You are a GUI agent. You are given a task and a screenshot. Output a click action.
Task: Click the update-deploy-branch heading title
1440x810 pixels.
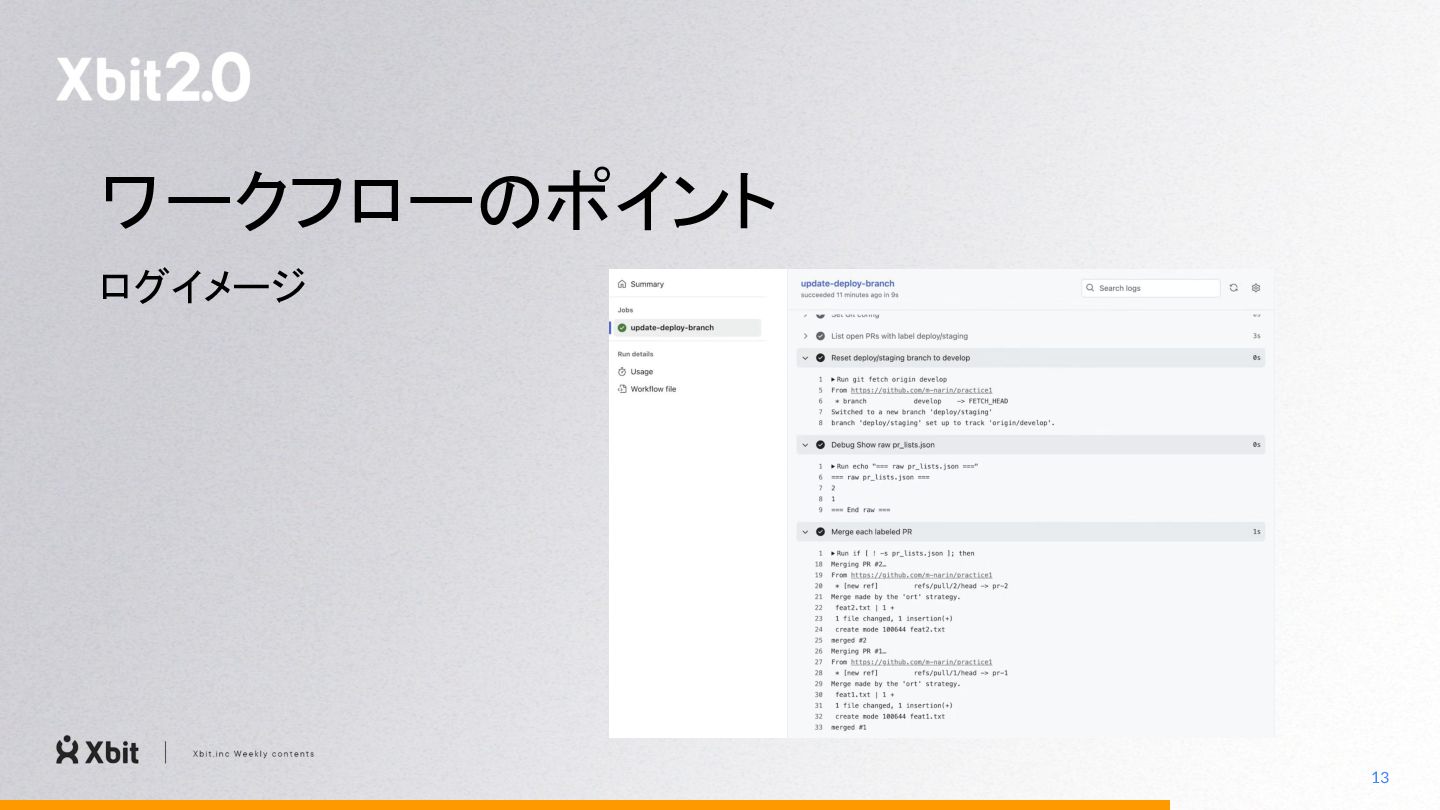pos(848,284)
